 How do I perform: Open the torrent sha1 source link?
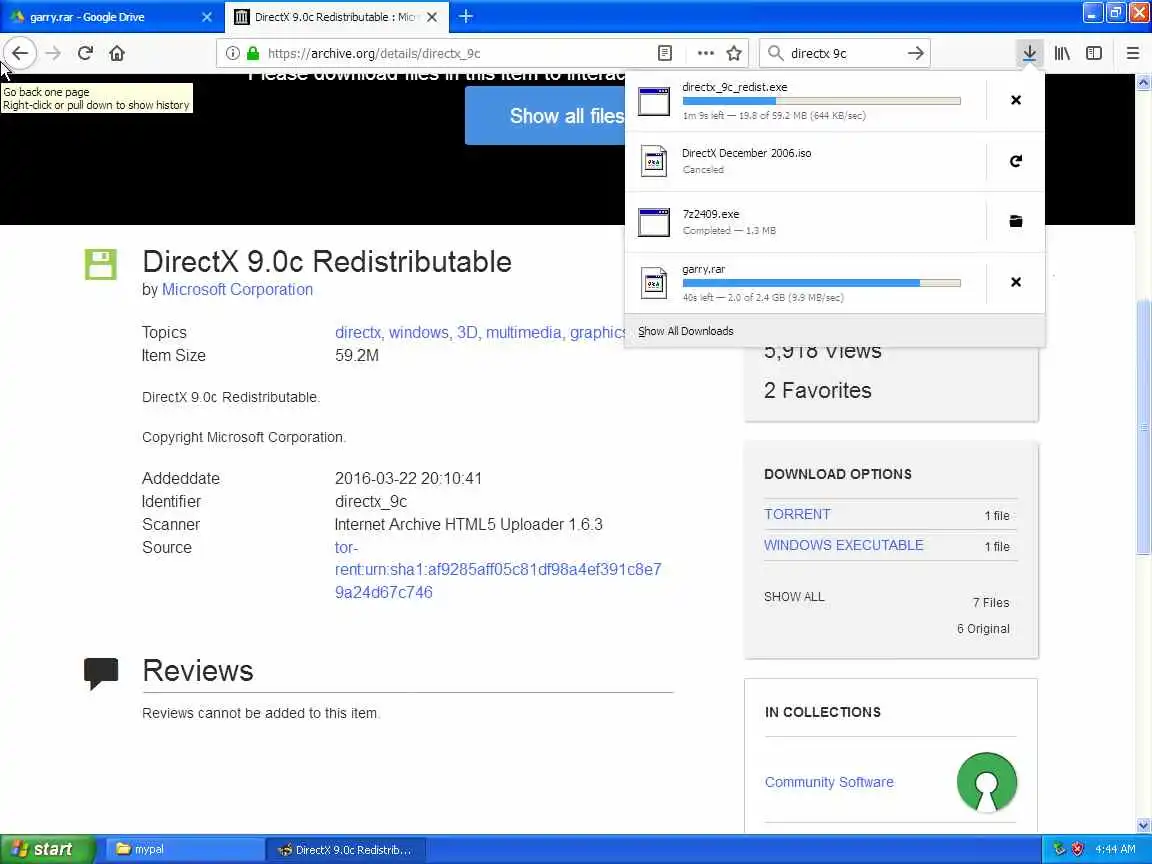[498, 569]
